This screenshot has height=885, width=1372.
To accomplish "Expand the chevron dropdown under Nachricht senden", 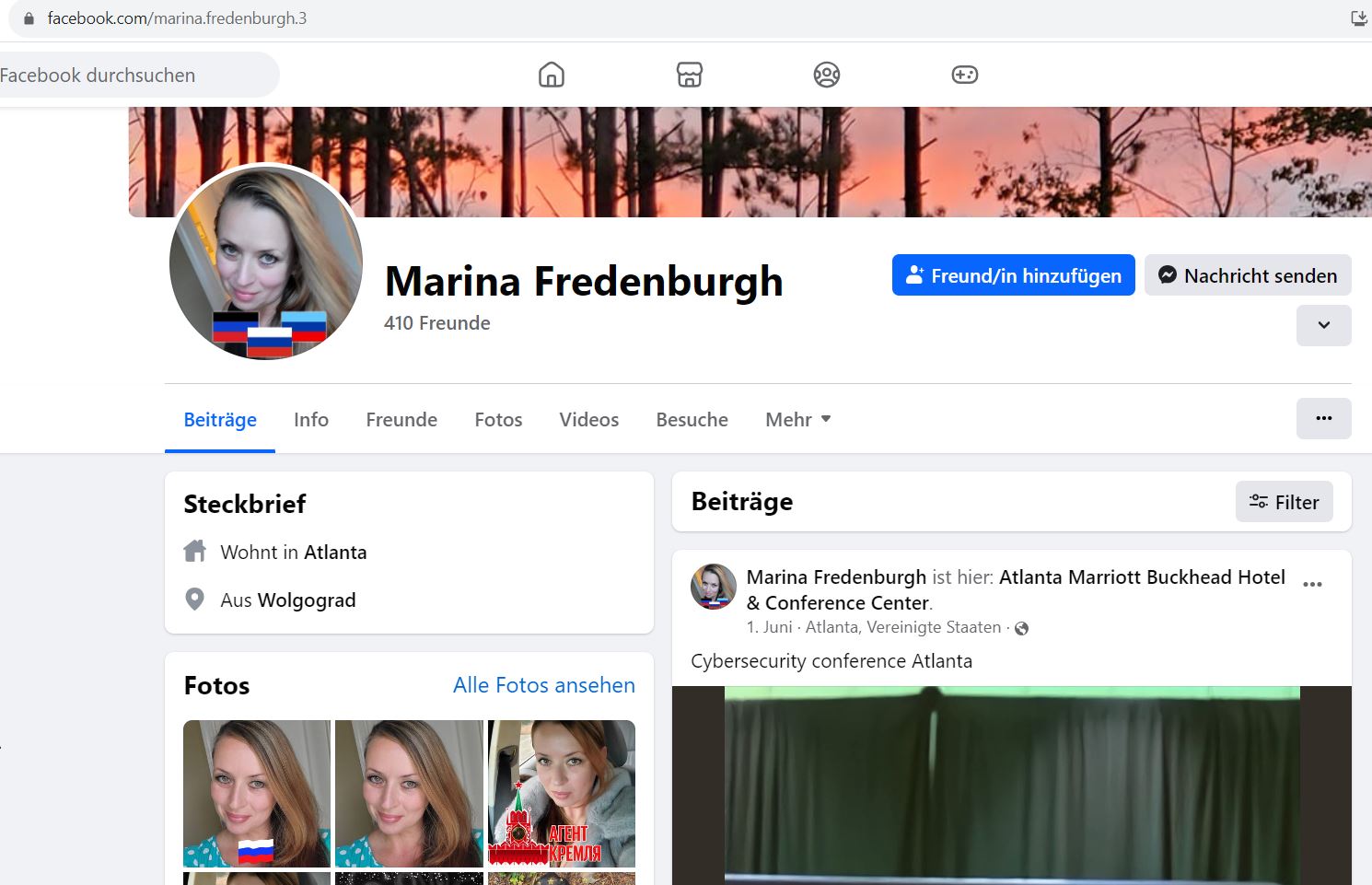I will pyautogui.click(x=1323, y=325).
